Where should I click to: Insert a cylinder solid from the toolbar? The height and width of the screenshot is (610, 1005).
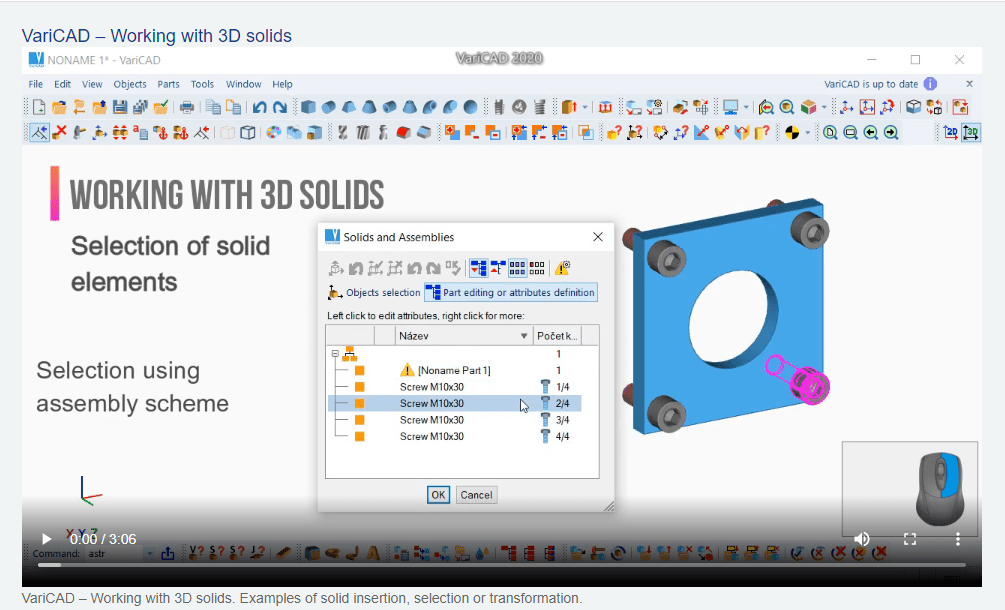329,107
